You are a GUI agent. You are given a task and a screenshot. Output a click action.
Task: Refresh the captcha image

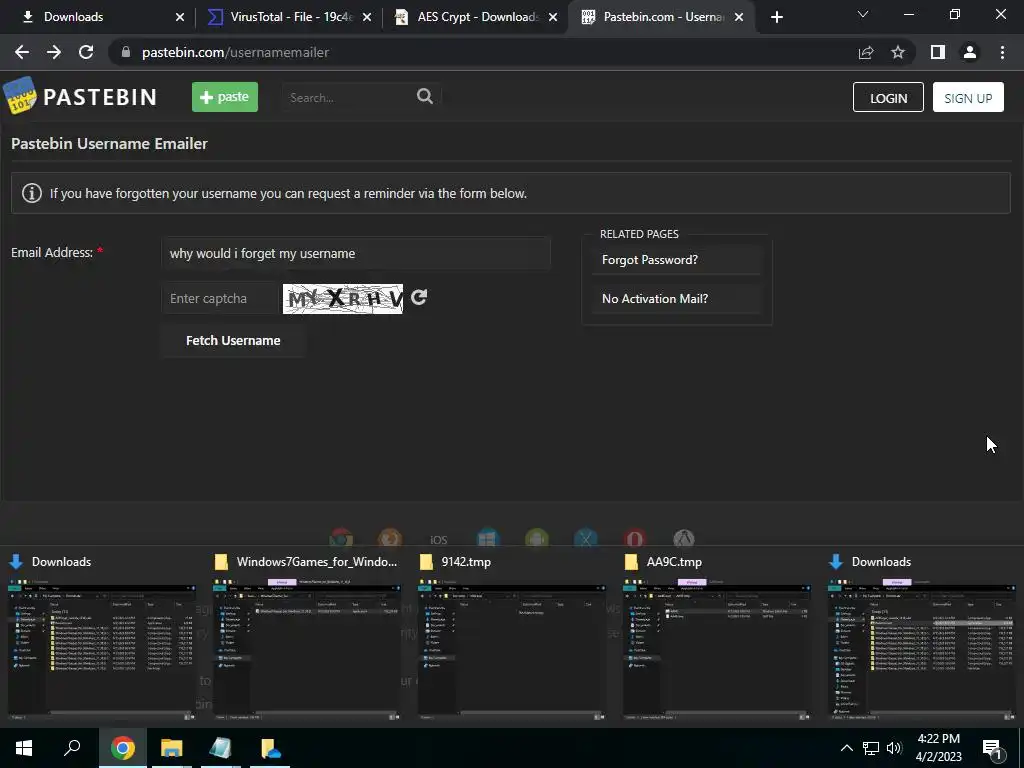click(419, 297)
